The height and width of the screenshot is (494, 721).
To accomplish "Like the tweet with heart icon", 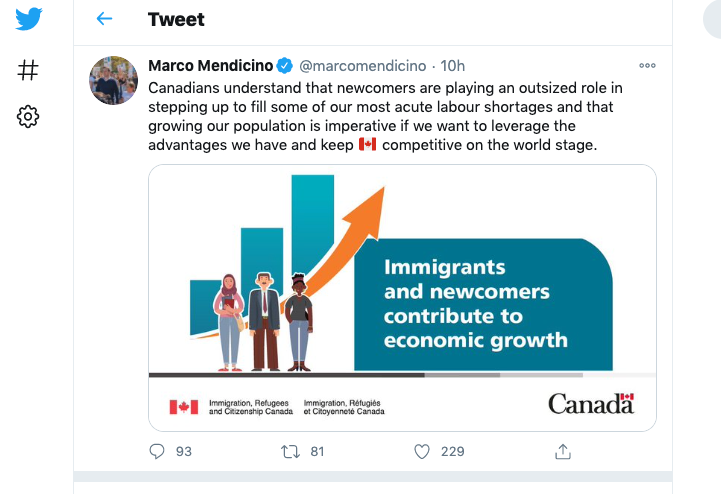I will click(x=422, y=452).
